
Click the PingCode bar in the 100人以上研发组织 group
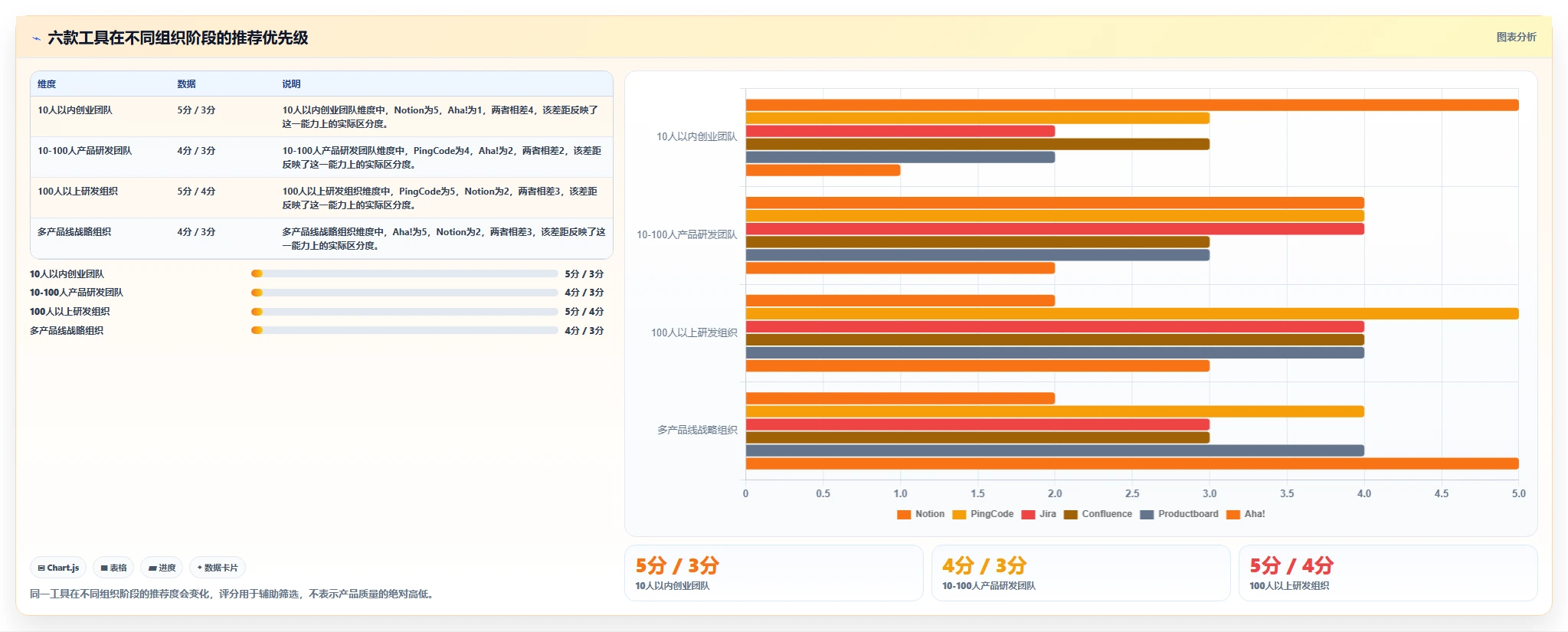coord(1132,313)
